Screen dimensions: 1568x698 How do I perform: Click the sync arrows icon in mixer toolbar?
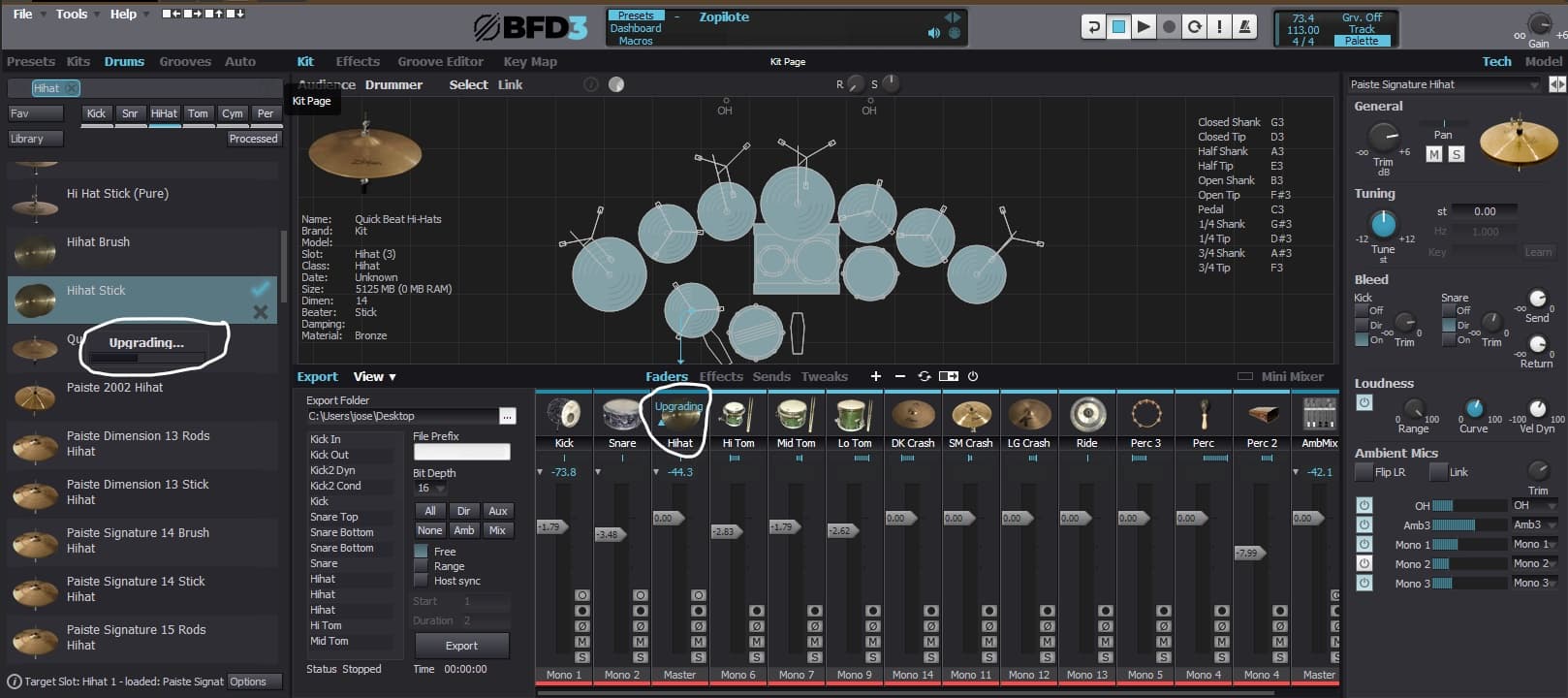click(925, 376)
